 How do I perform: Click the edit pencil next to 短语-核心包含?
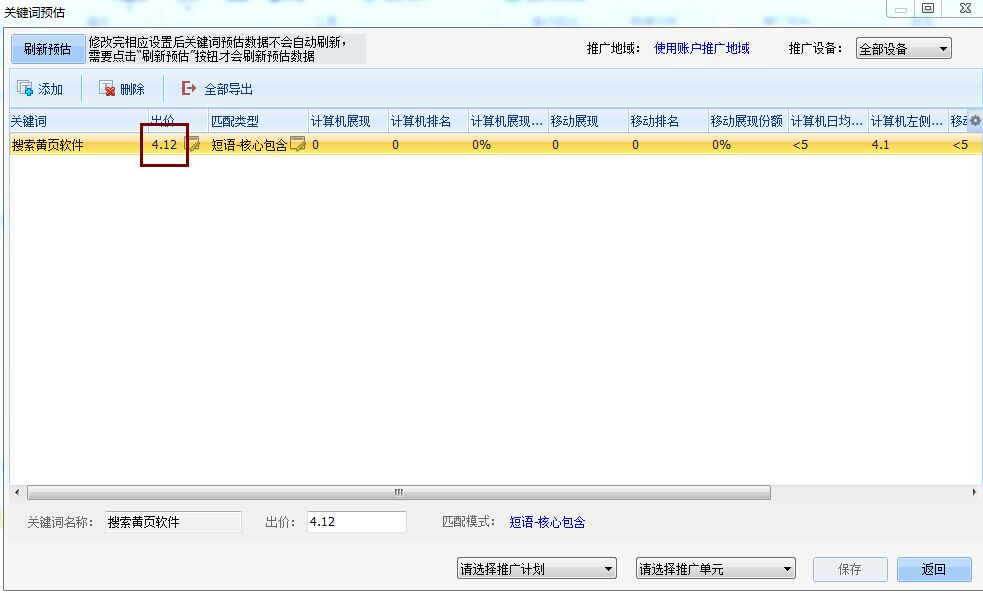(x=299, y=144)
